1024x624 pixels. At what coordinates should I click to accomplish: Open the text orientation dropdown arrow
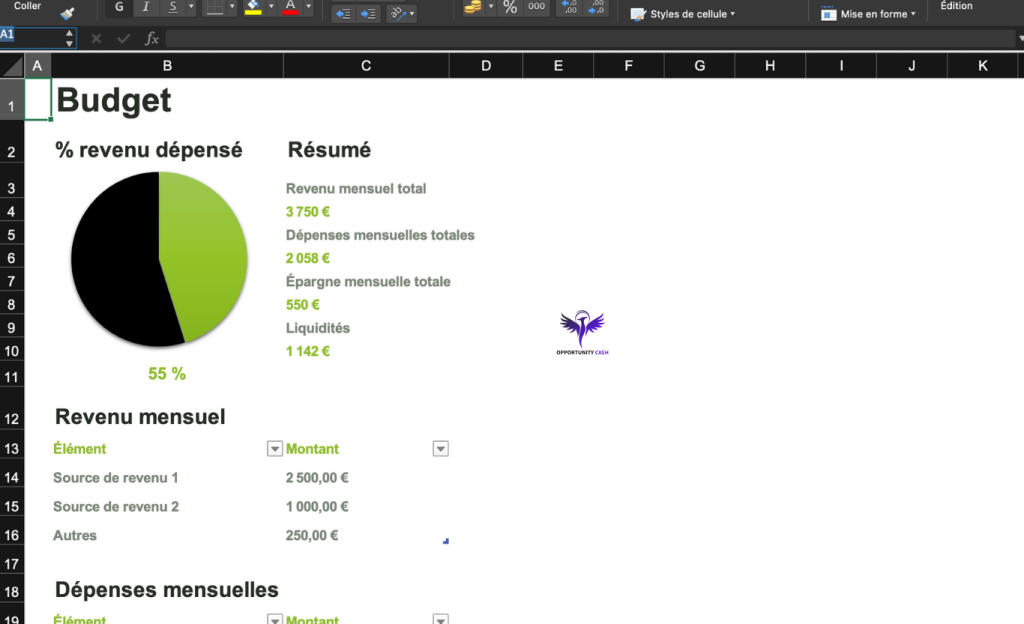(411, 14)
